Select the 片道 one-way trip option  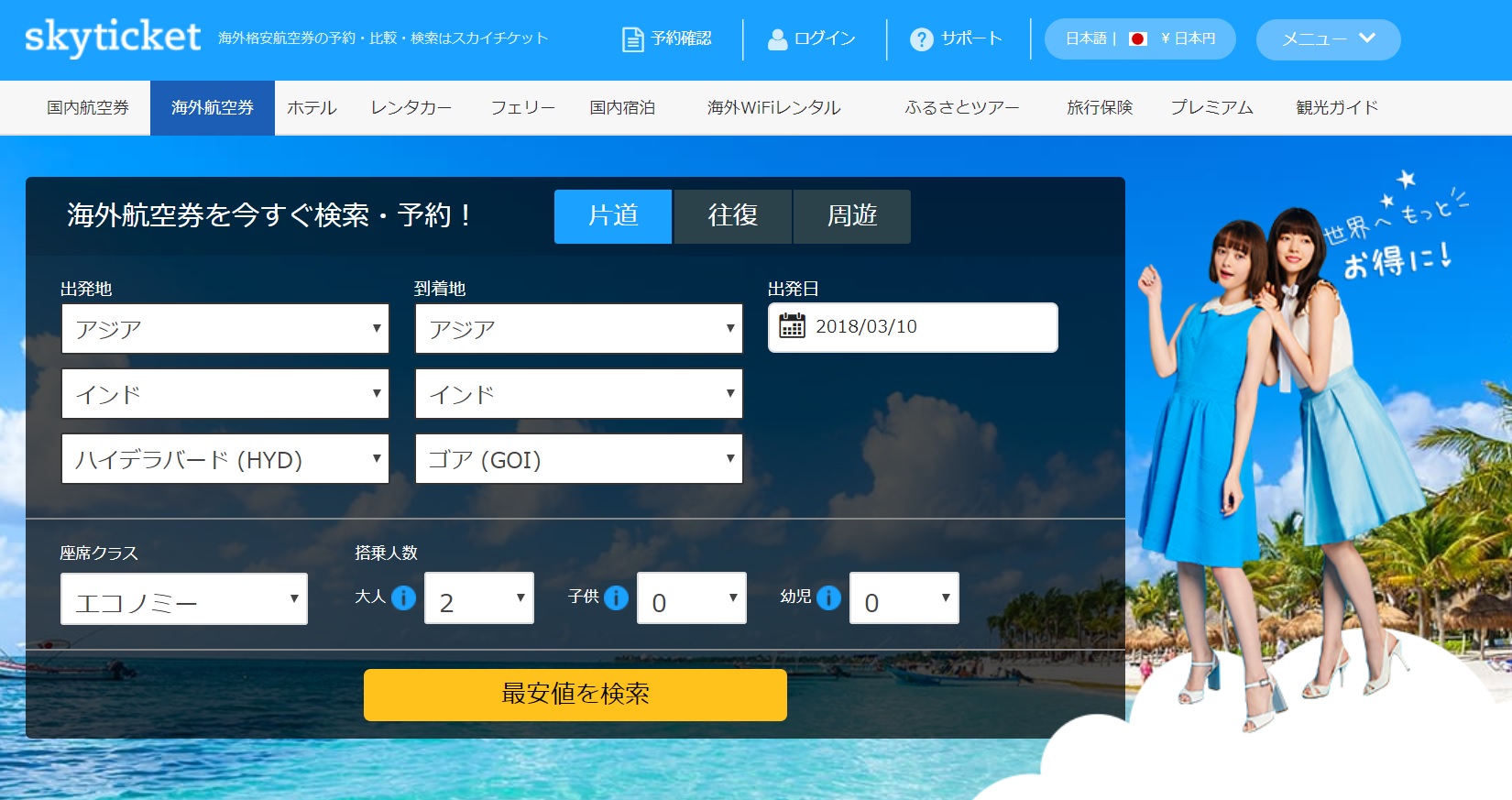click(613, 216)
